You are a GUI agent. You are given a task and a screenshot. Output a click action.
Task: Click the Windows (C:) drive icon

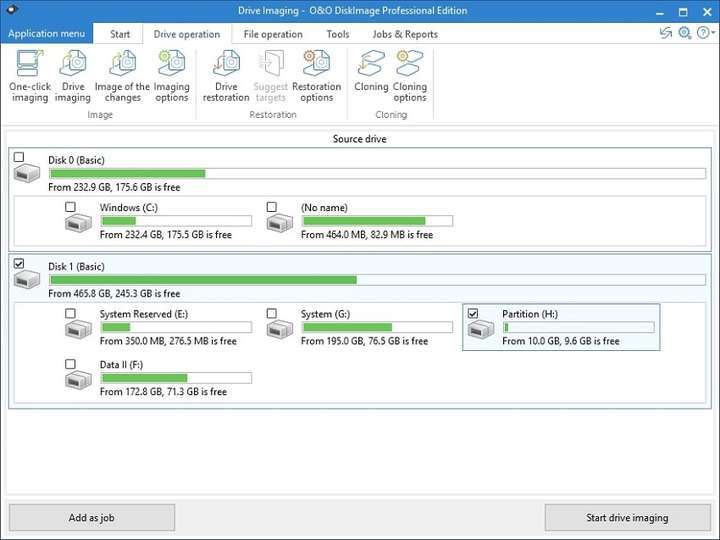pos(78,224)
